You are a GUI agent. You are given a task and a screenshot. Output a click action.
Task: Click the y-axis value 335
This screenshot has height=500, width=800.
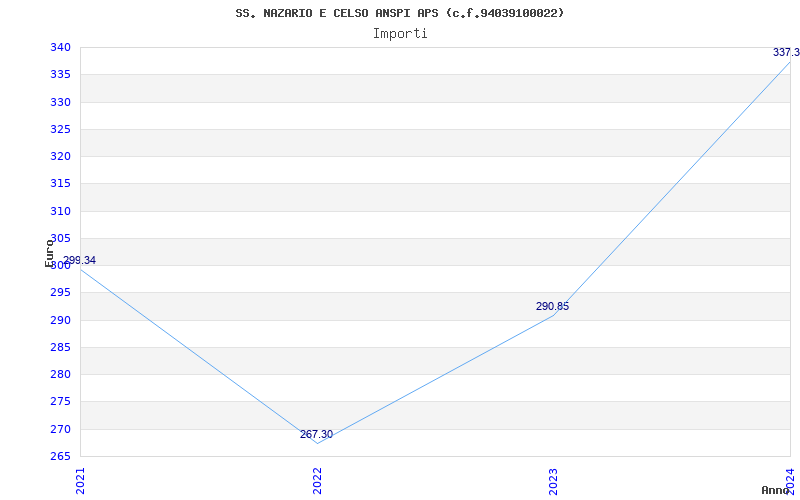click(x=59, y=74)
